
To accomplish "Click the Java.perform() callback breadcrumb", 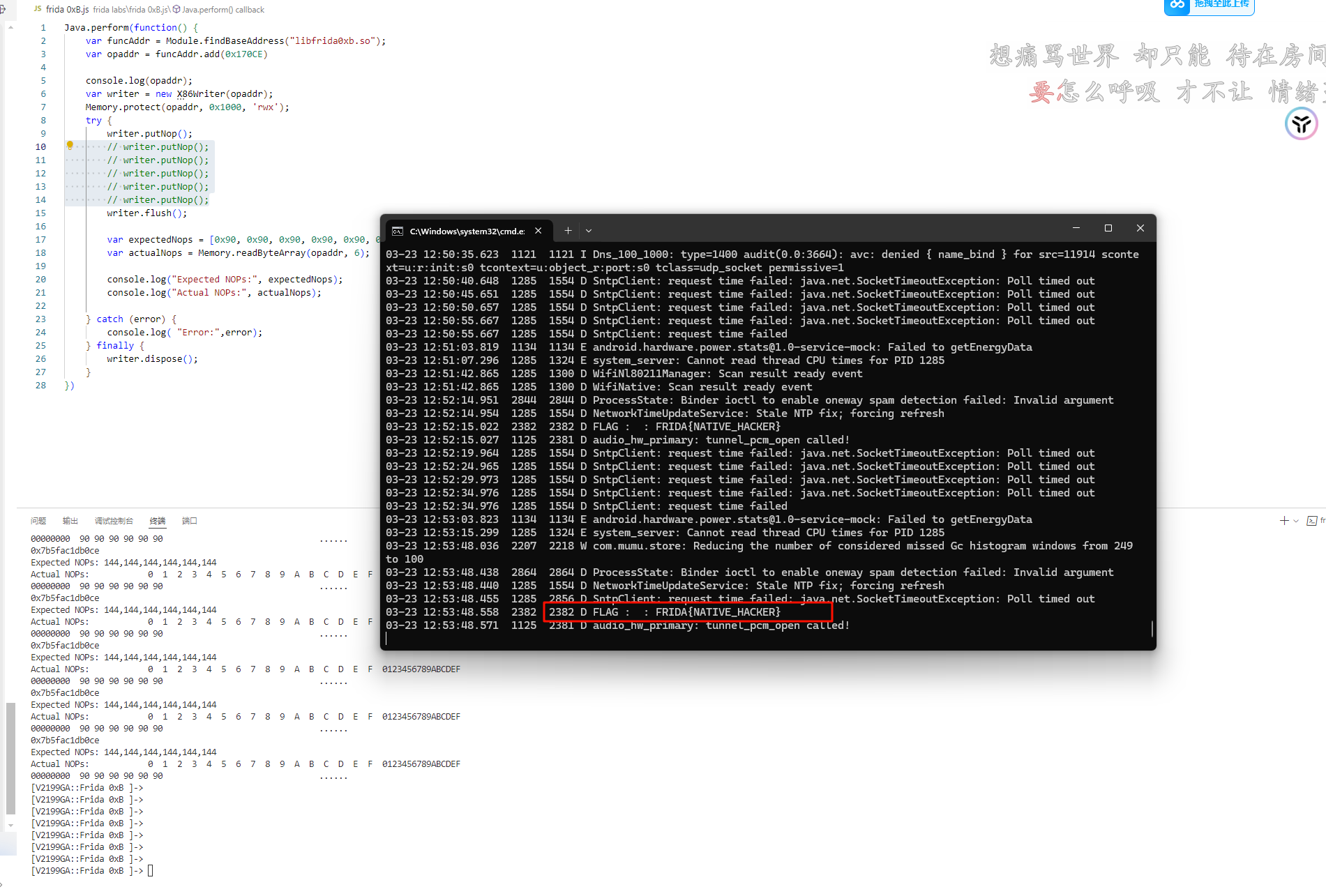I will tap(223, 10).
